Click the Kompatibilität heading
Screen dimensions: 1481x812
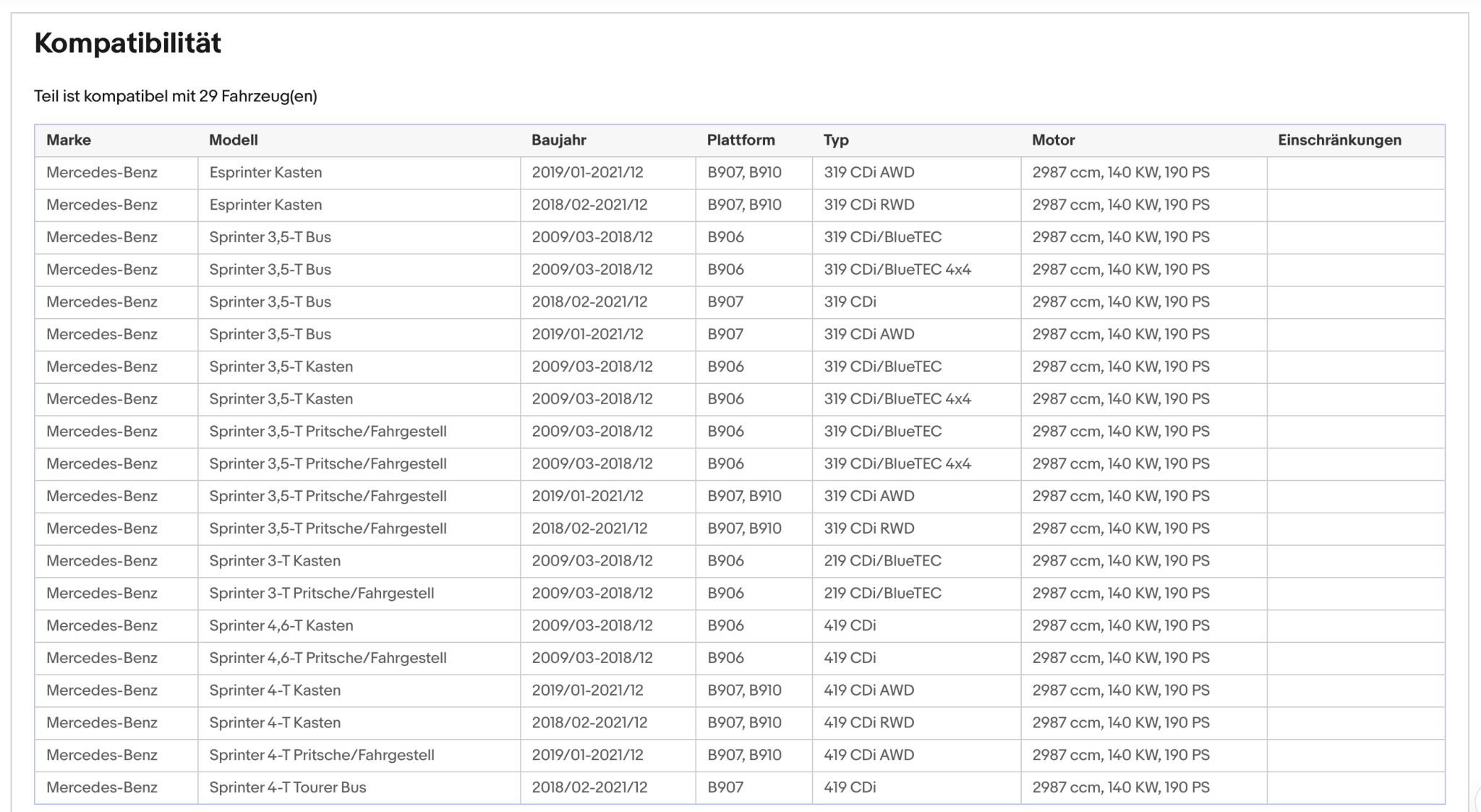(x=128, y=43)
